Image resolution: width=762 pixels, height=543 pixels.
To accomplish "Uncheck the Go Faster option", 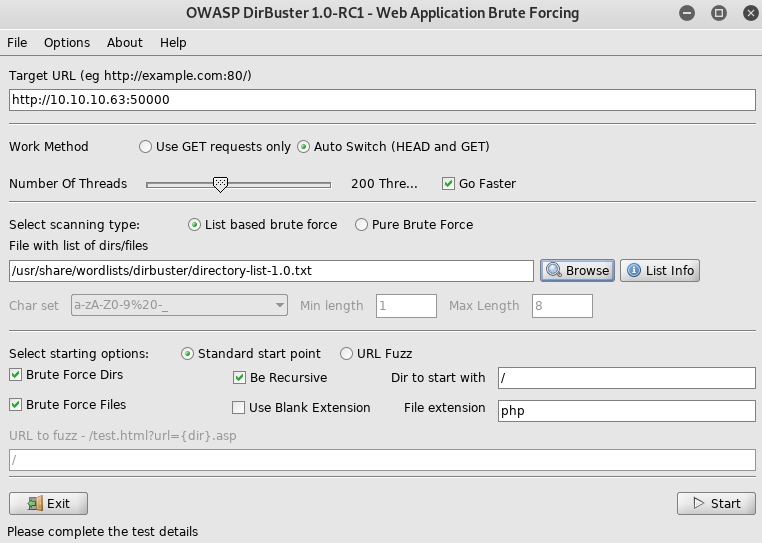I will pyautogui.click(x=448, y=184).
